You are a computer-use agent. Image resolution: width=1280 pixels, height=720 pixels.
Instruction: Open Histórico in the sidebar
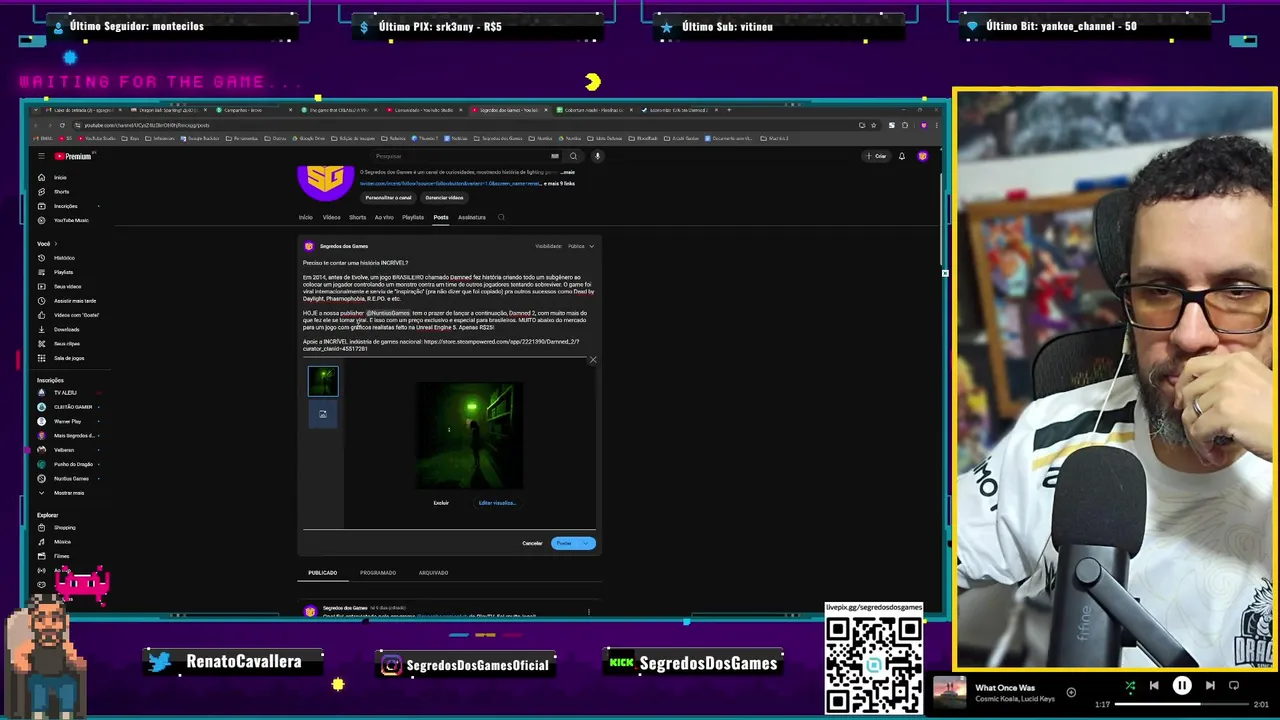(64, 258)
